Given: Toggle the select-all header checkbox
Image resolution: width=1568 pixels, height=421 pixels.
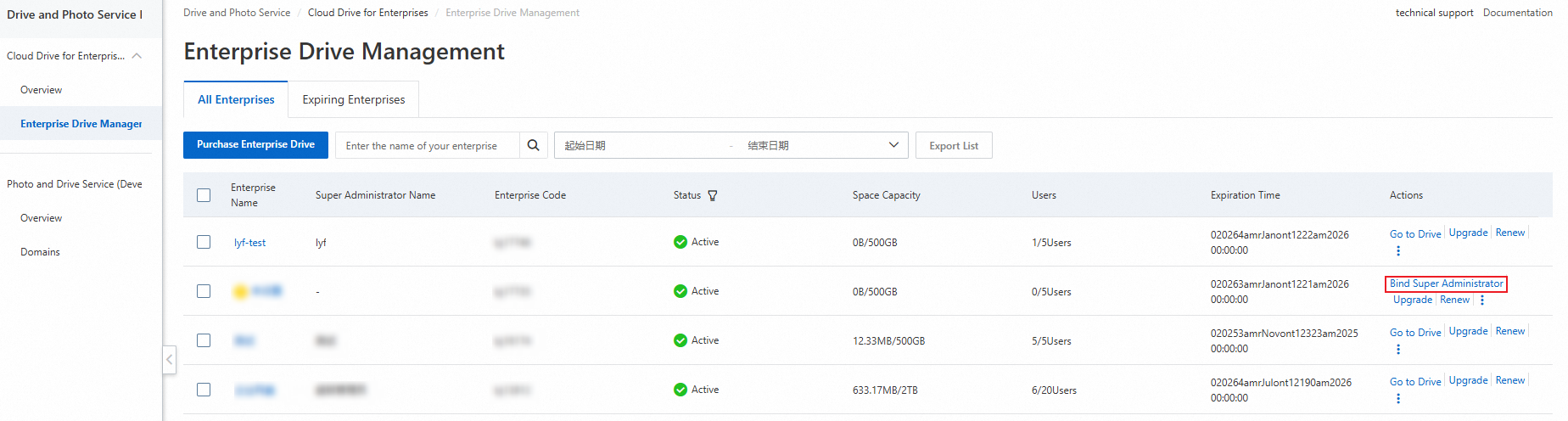Looking at the screenshot, I should 204,195.
